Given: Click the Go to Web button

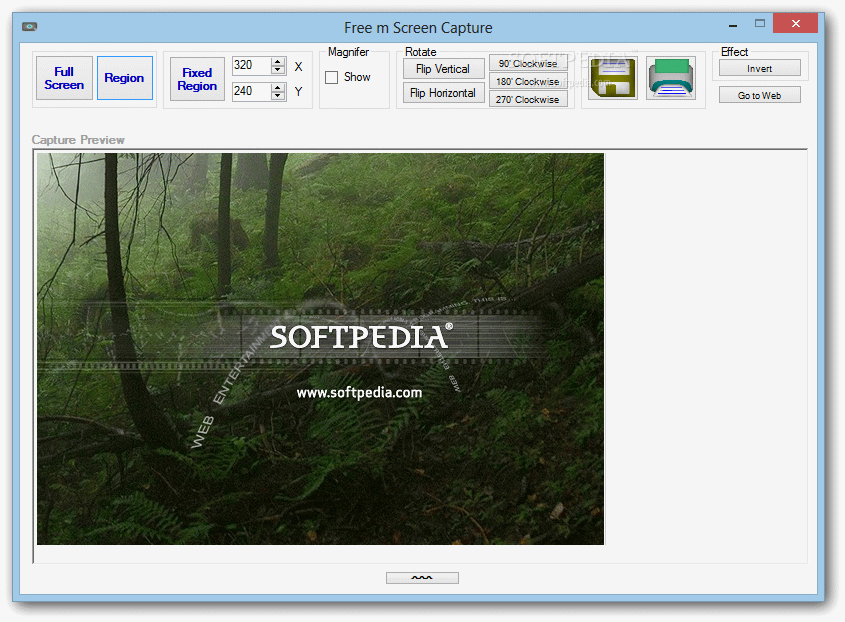Looking at the screenshot, I should (x=759, y=95).
